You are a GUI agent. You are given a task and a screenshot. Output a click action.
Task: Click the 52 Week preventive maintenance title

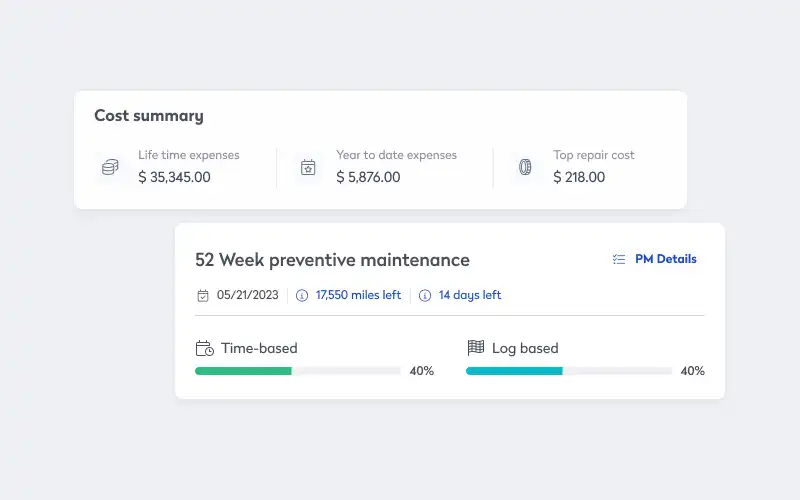tap(332, 260)
